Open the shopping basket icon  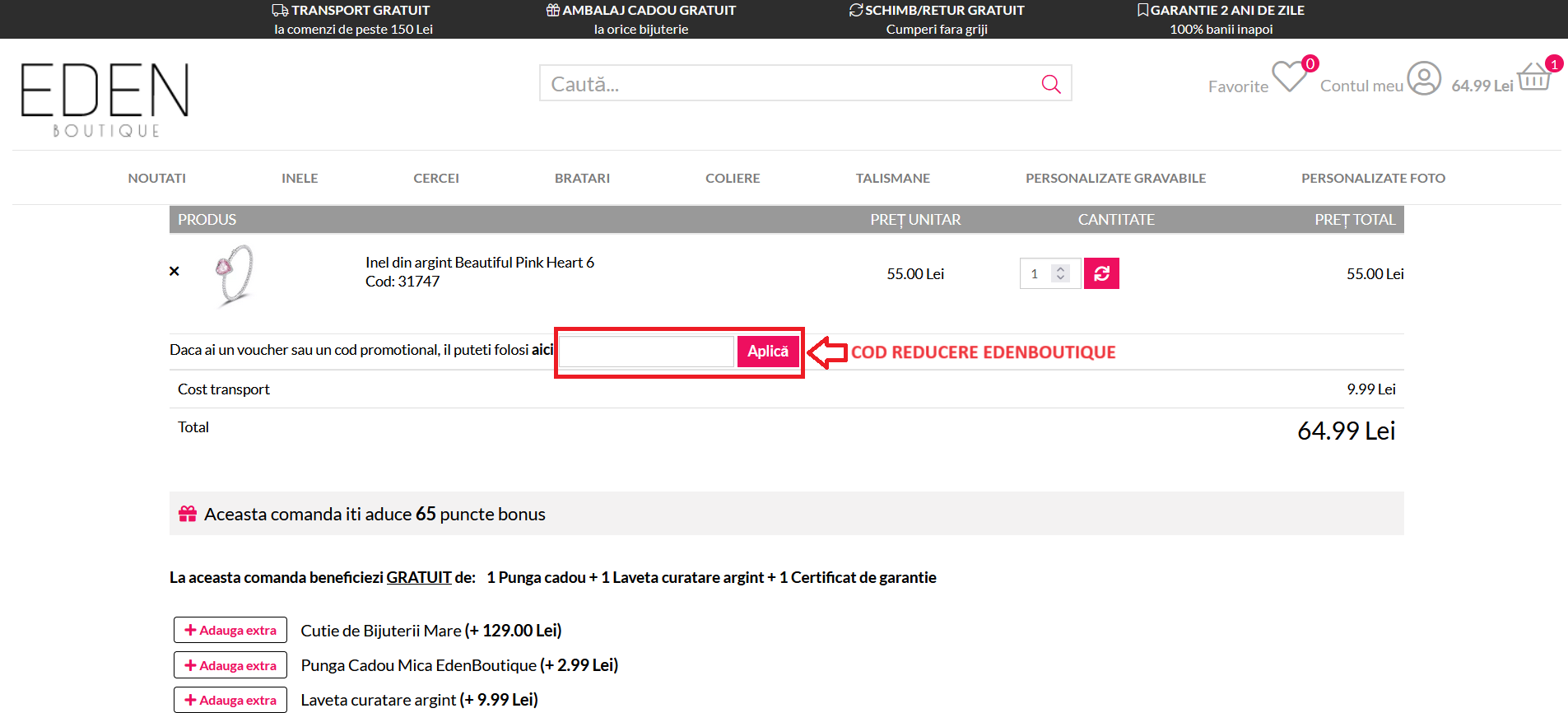(x=1533, y=77)
